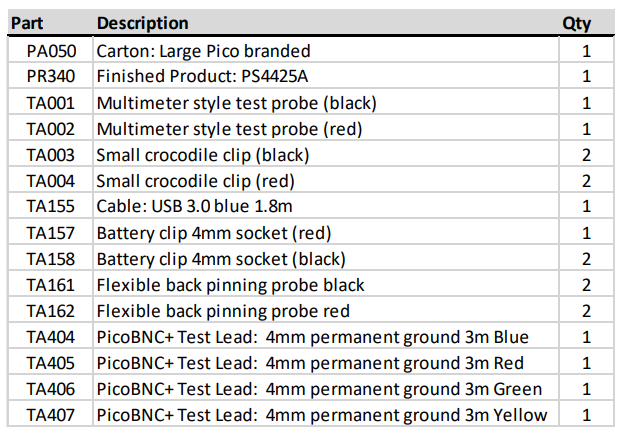Select the Green 3m PicoBNC+ Test Lead description
The image size is (621, 435).
click(319, 389)
